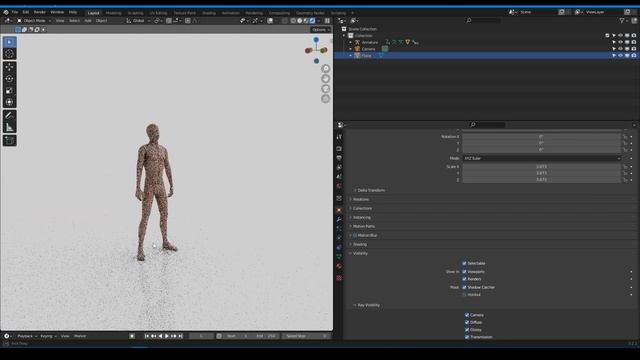
Task: Open the Scene properties tab
Action: pyautogui.click(x=339, y=177)
